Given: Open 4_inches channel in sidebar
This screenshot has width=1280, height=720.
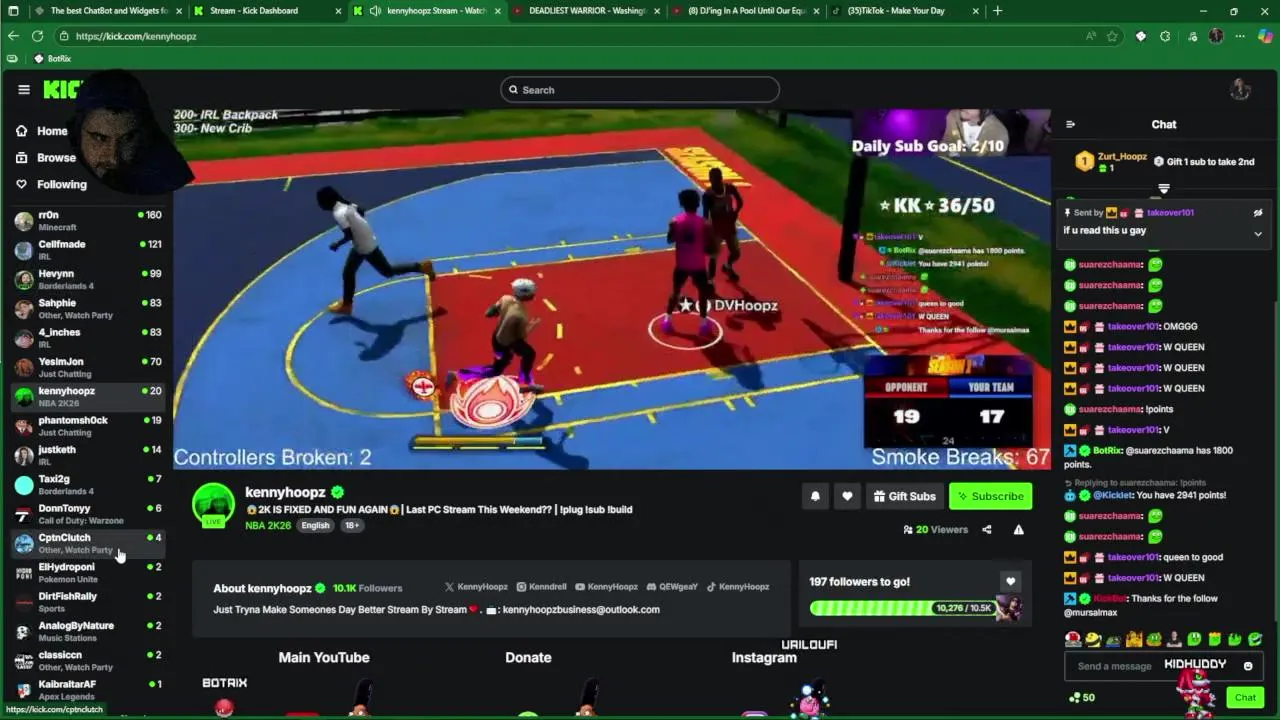Looking at the screenshot, I should pyautogui.click(x=87, y=337).
